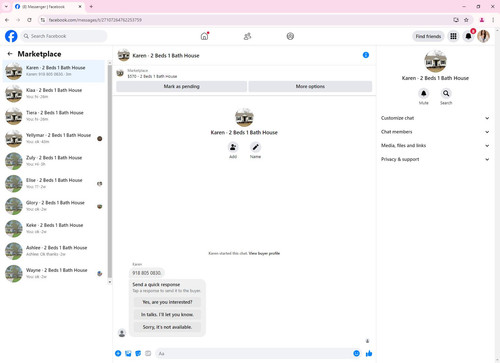Open the Friends icon in top navigation
This screenshot has height=363, width=500.
point(247,36)
